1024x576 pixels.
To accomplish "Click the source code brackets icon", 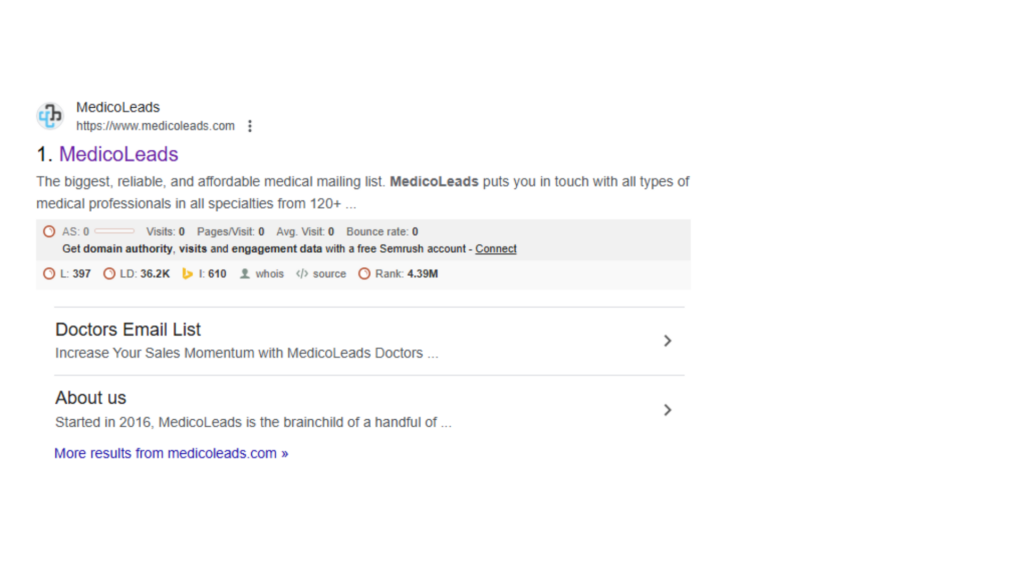I will pyautogui.click(x=302, y=274).
